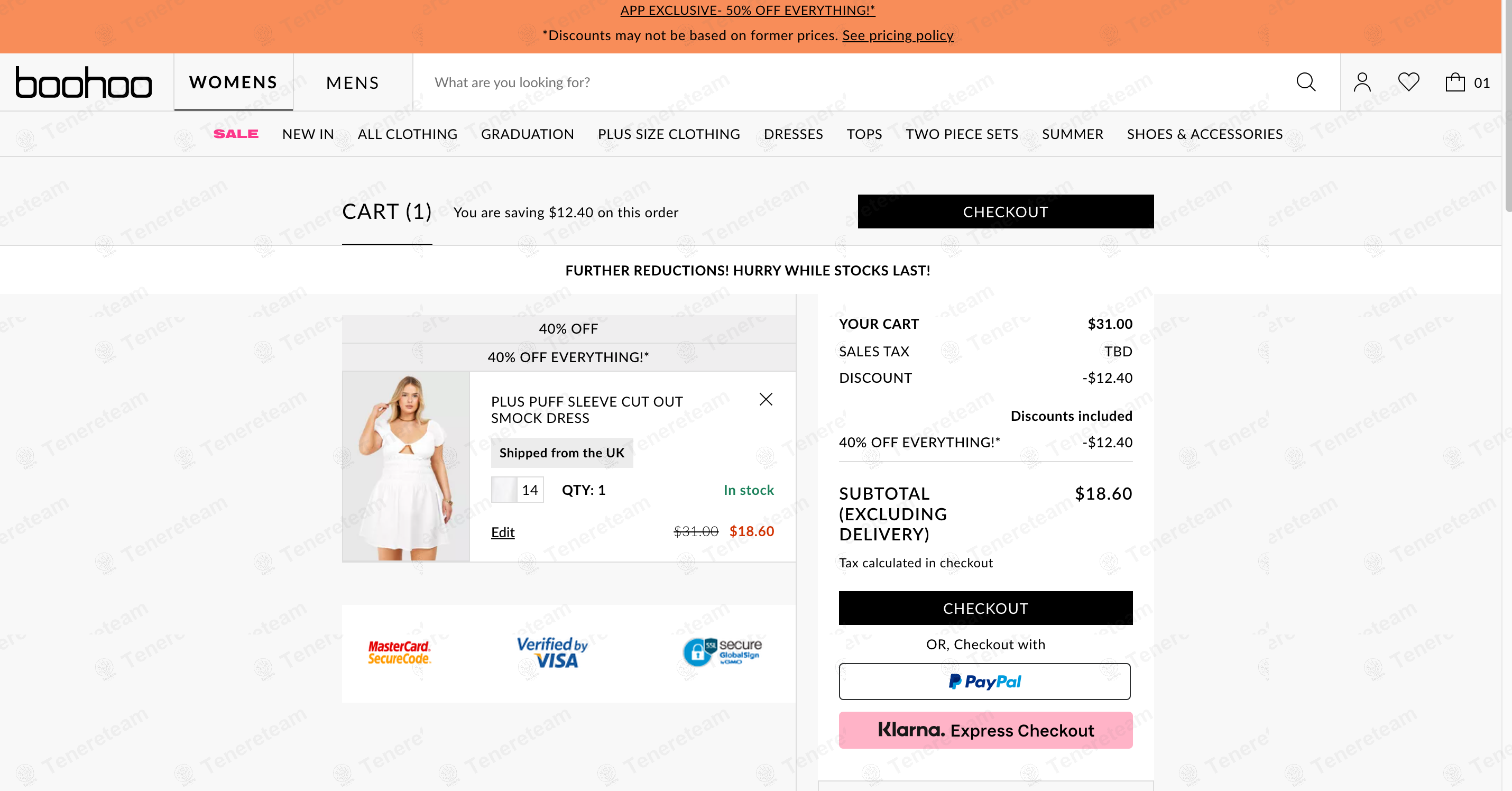1512x791 pixels.
Task: Open the wishlist heart icon
Action: pos(1408,82)
